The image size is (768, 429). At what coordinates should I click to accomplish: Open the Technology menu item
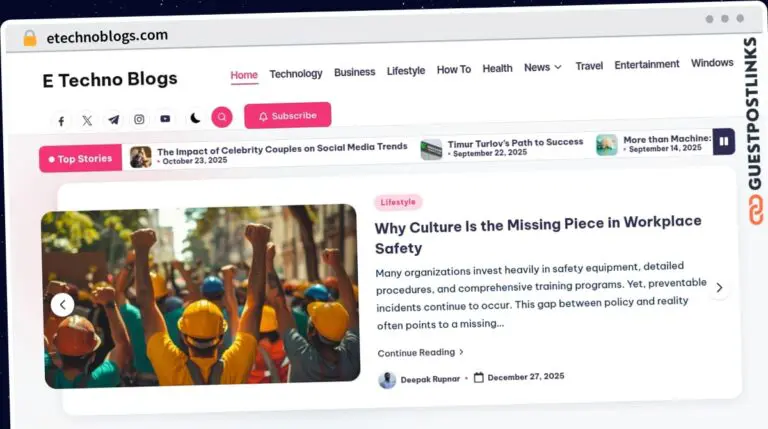pyautogui.click(x=296, y=73)
